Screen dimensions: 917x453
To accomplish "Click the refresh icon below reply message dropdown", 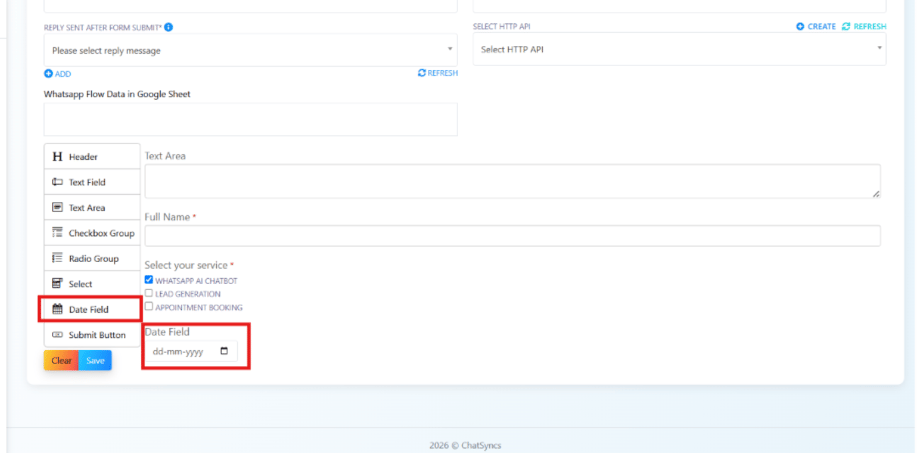I will (x=422, y=73).
